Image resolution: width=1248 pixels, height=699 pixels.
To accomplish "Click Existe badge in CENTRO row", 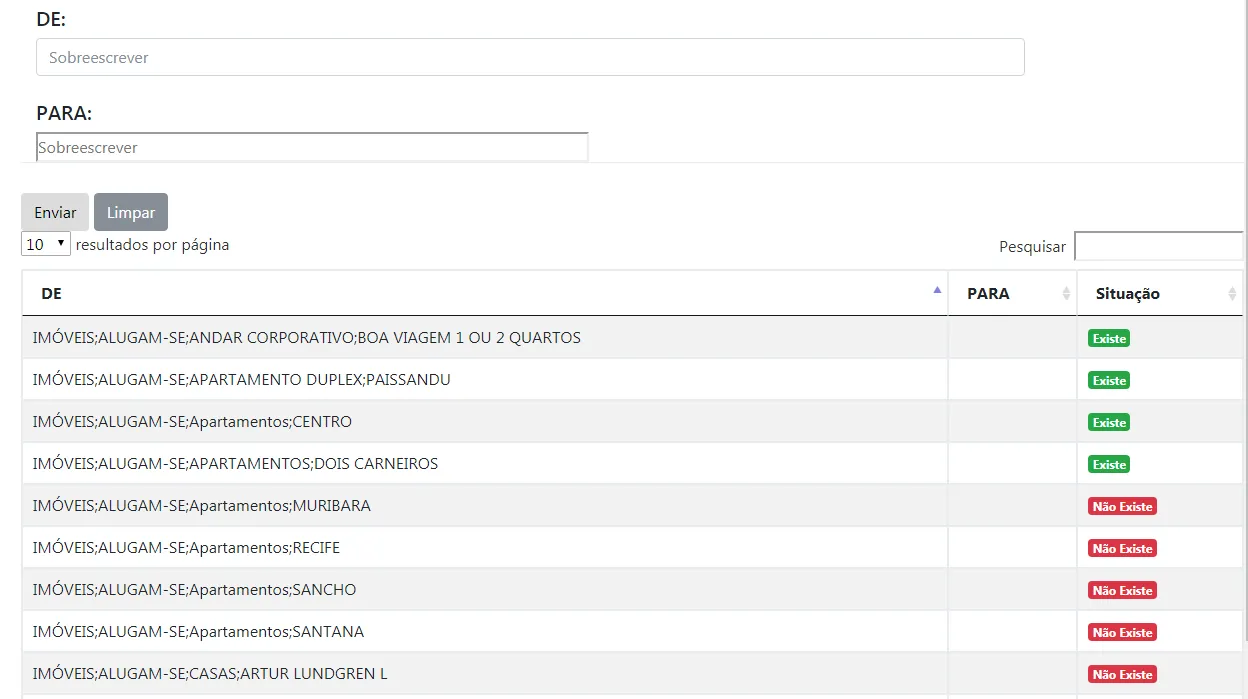I will click(1109, 423).
